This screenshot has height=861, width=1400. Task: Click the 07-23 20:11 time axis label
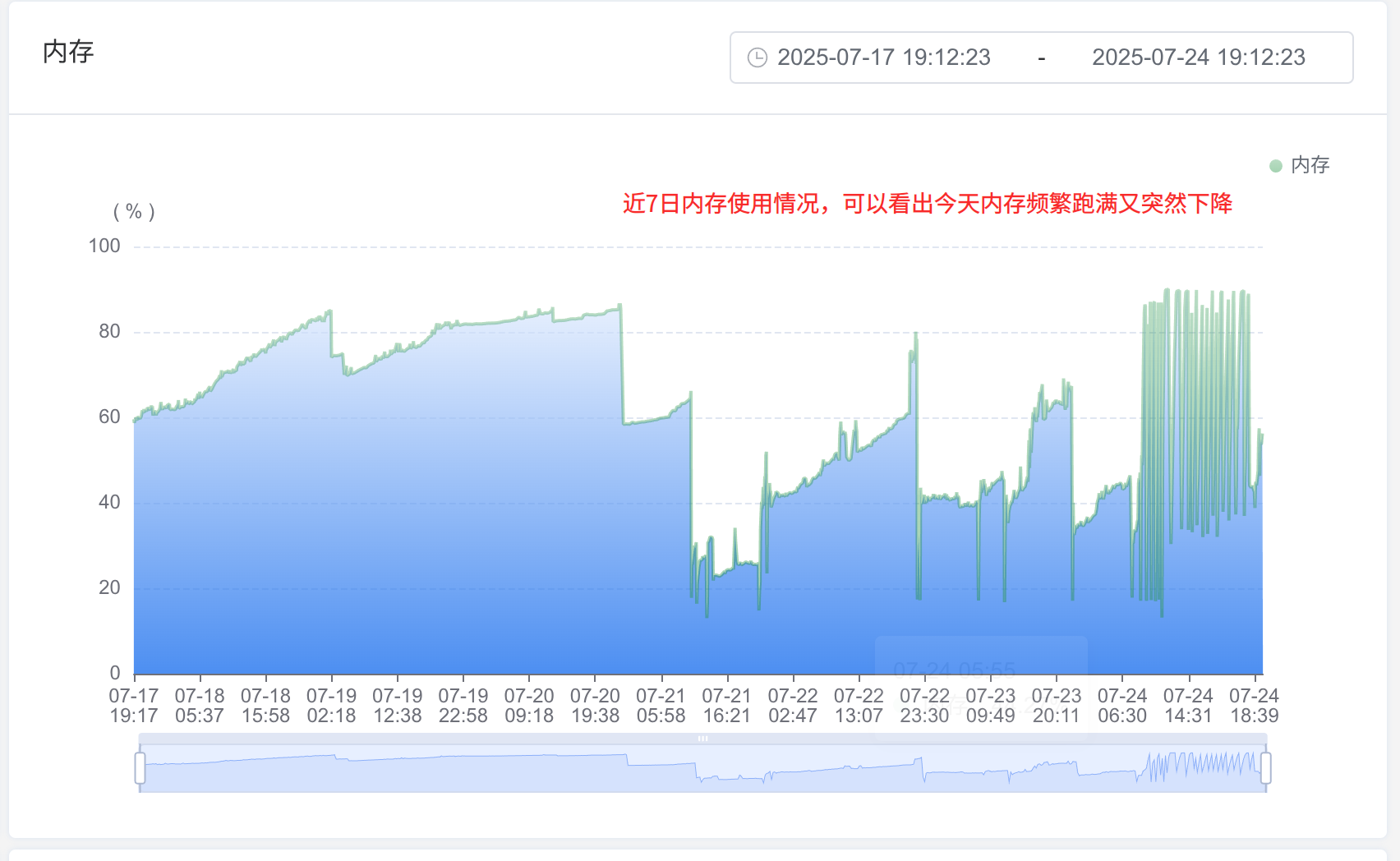1057,706
